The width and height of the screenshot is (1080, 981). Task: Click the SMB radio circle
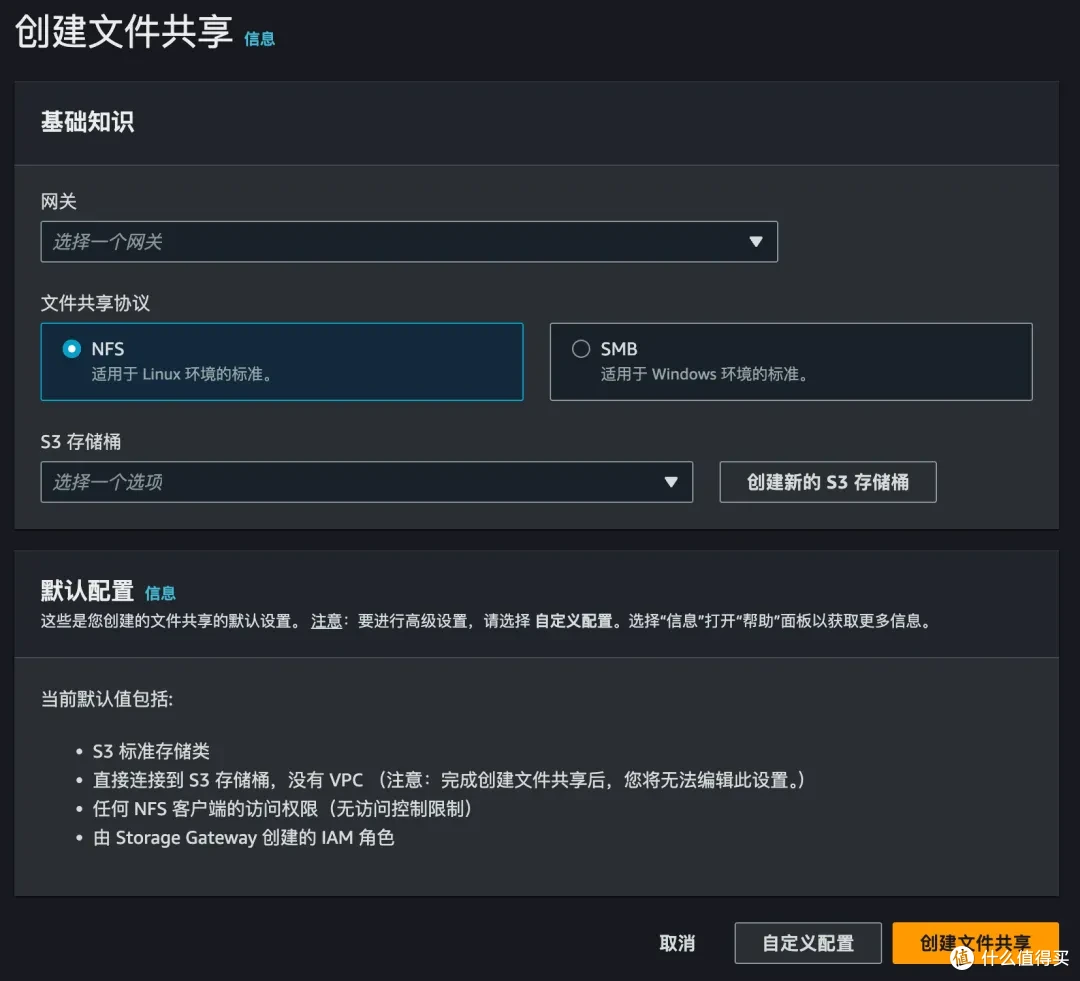point(581,348)
